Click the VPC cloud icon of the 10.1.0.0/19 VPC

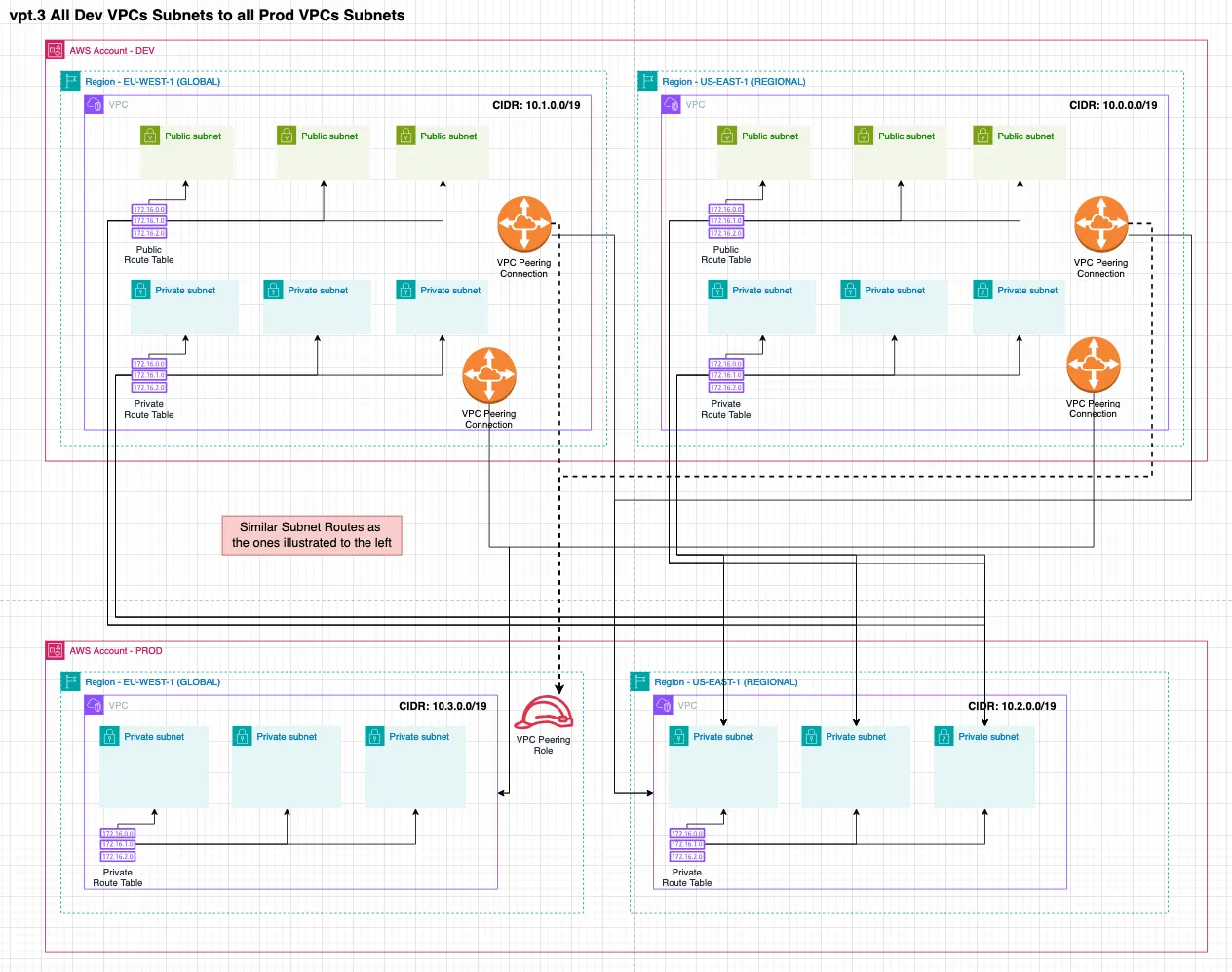pyautogui.click(x=95, y=104)
